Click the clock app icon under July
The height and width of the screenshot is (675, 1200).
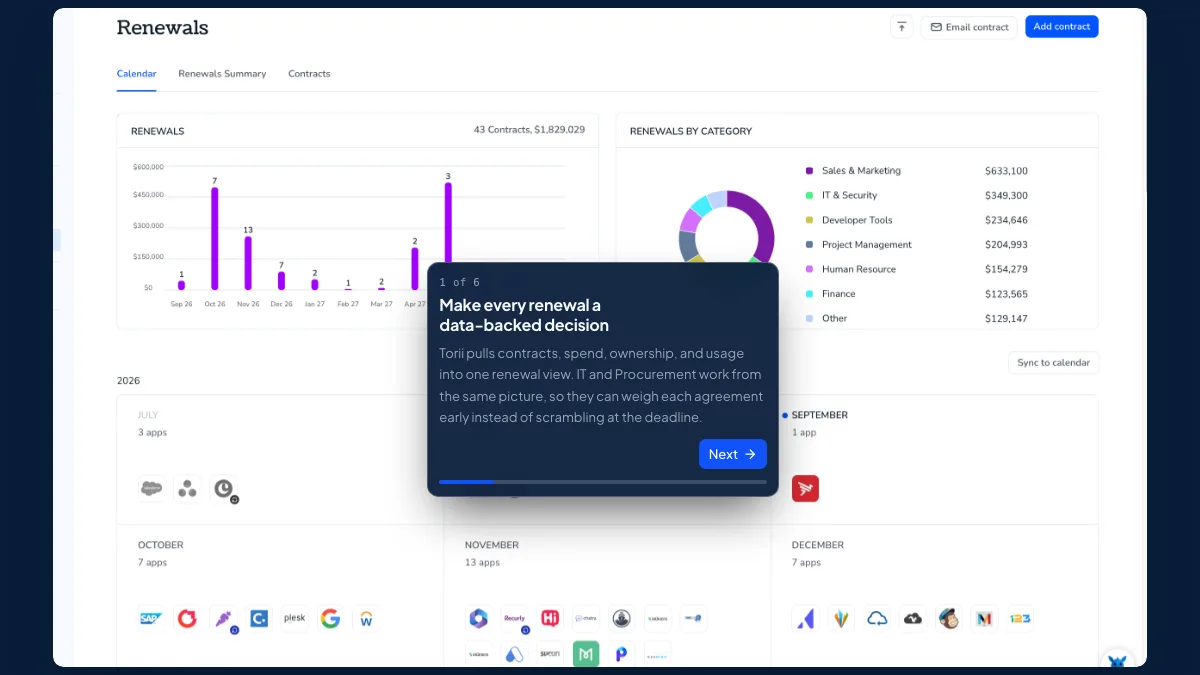click(x=224, y=488)
